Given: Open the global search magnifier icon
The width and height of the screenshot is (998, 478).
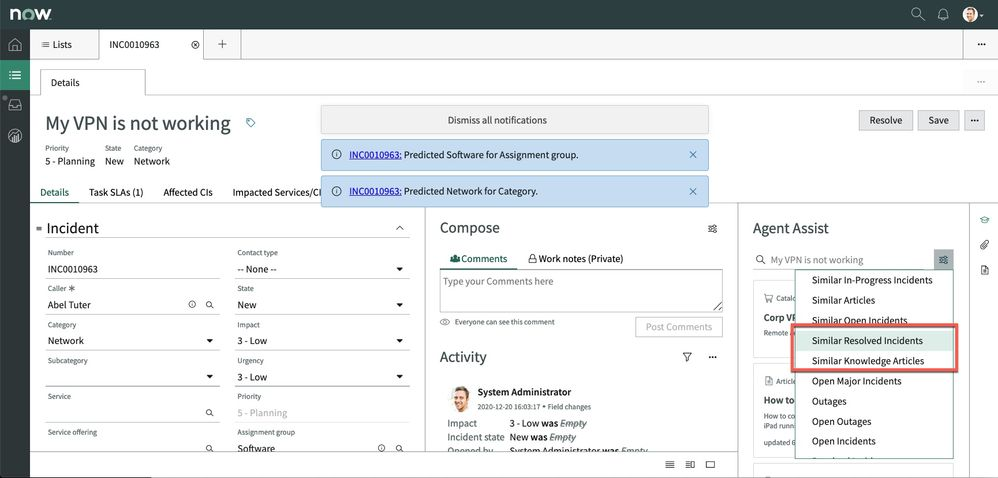Looking at the screenshot, I should (x=917, y=14).
